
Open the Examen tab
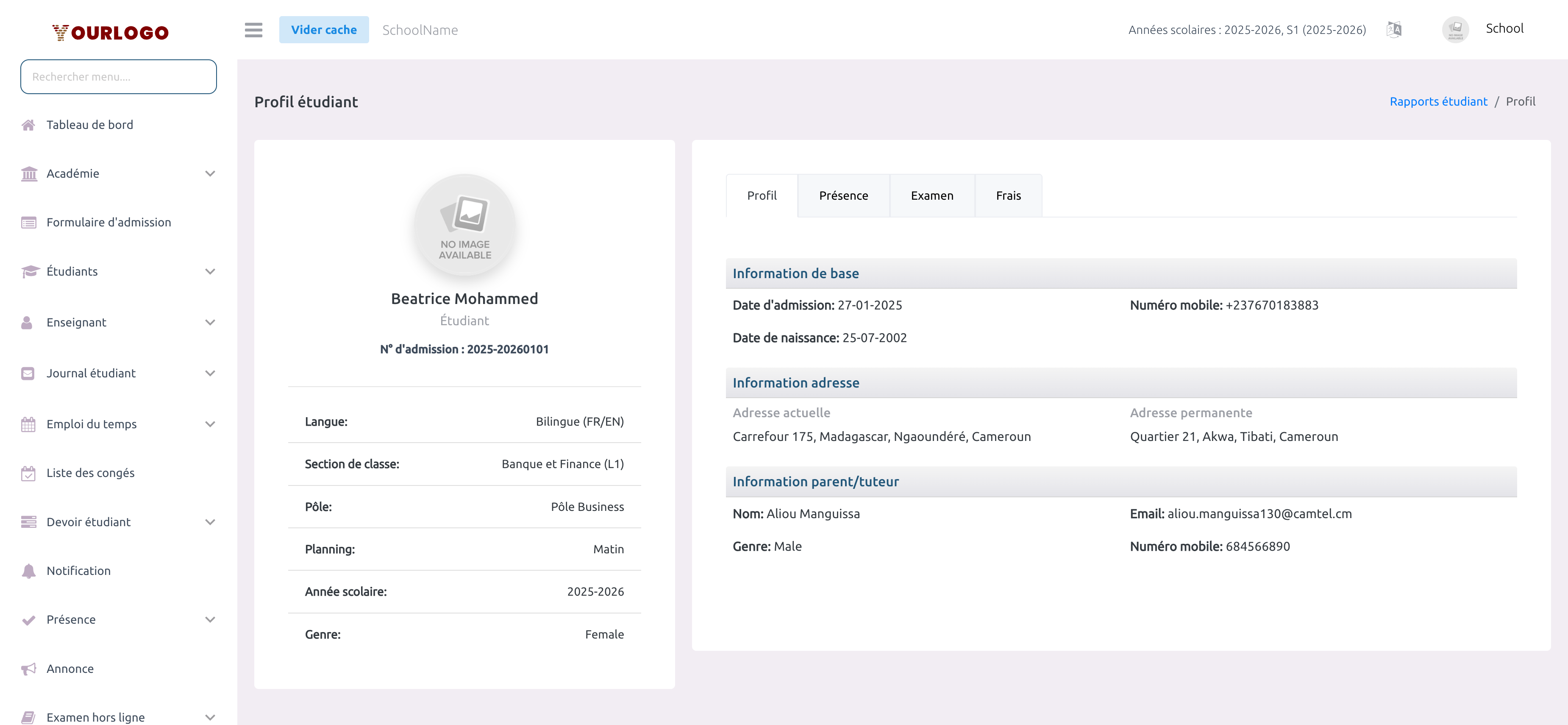931,195
